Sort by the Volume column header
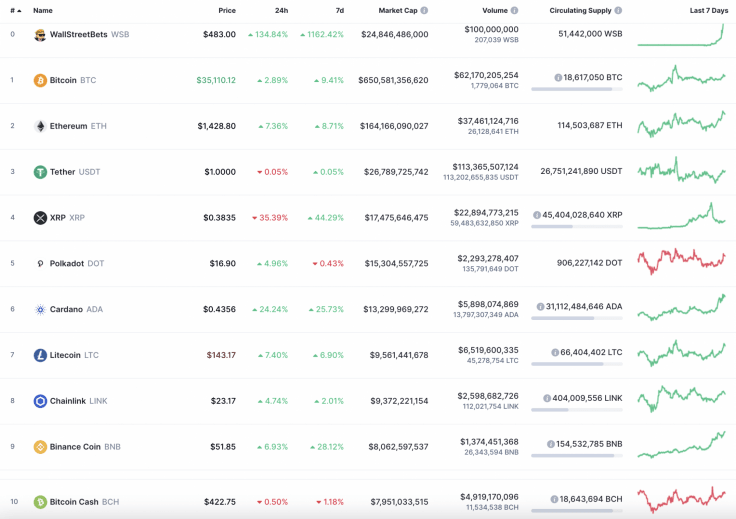Image resolution: width=736 pixels, height=519 pixels. point(494,10)
